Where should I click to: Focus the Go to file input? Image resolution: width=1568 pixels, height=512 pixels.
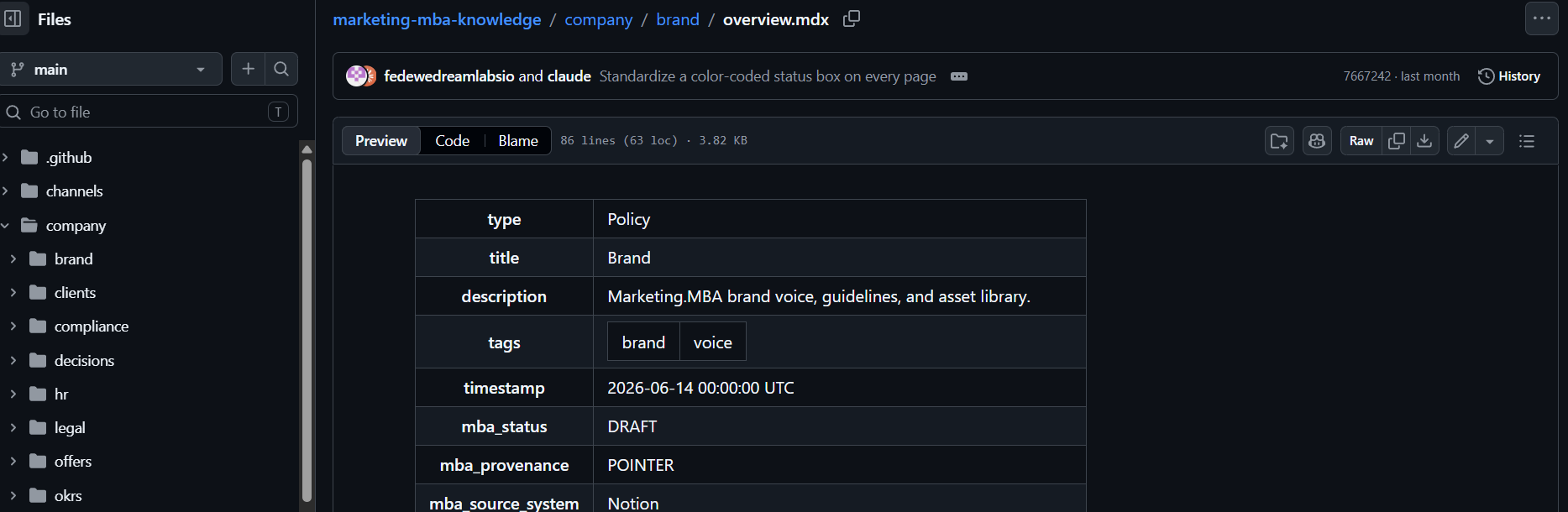pos(149,112)
